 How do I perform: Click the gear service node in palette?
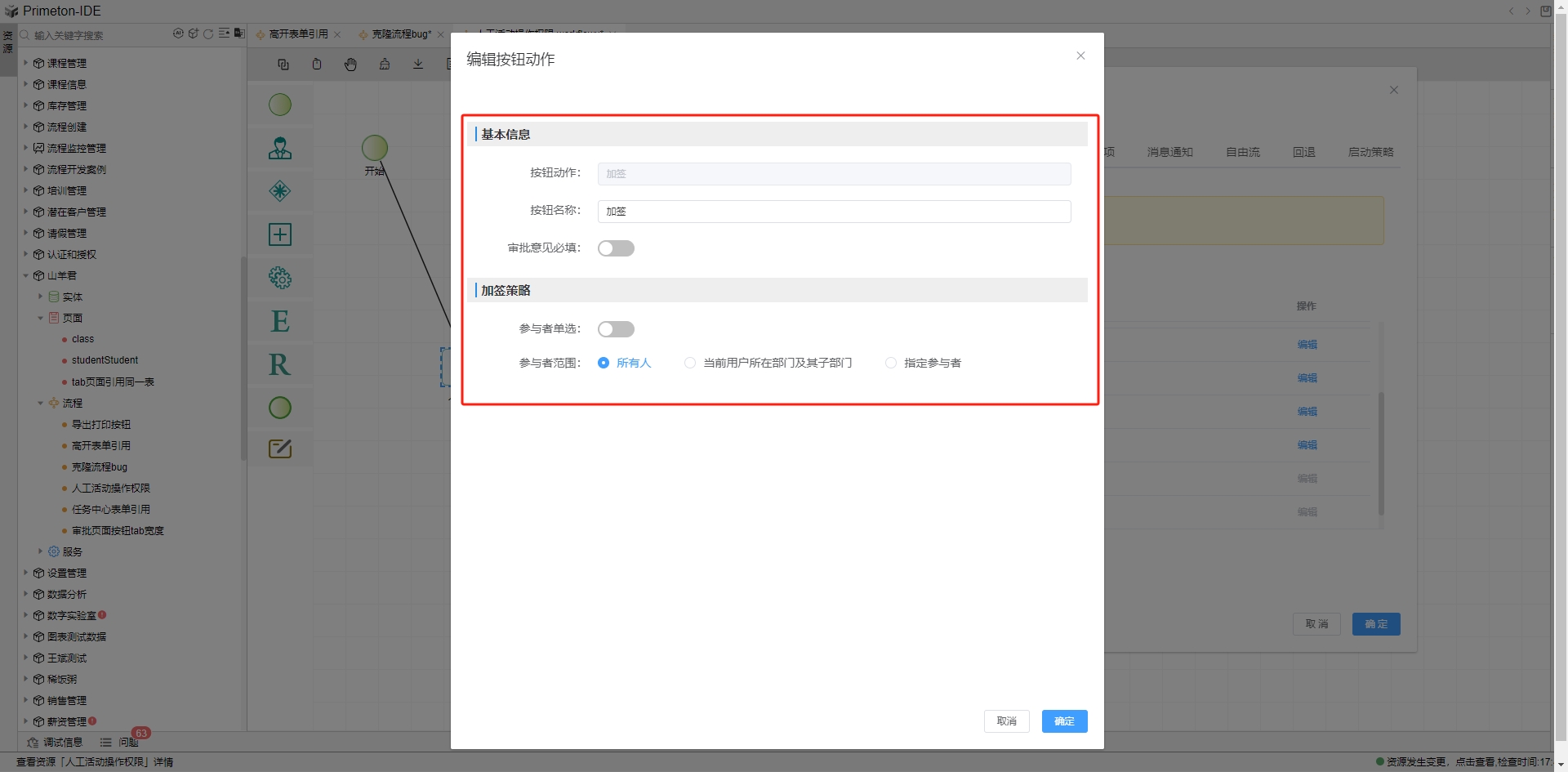[280, 278]
